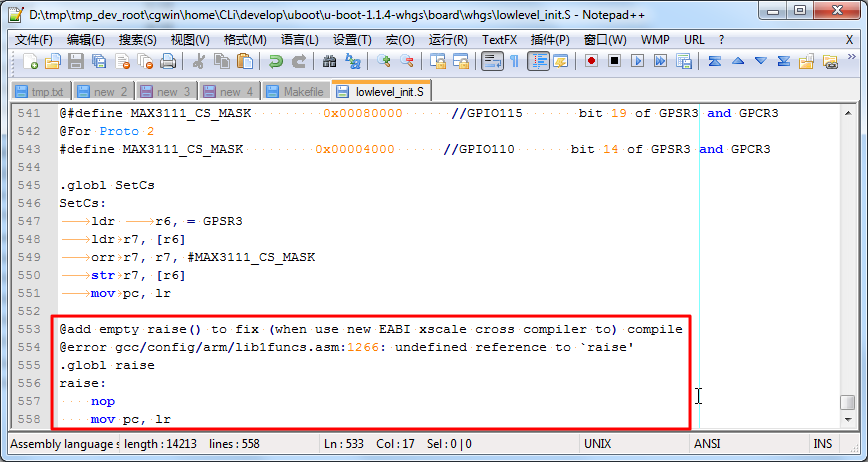Image resolution: width=868 pixels, height=462 pixels.
Task: Expand toolbar overflow chevron
Action: 851,57
